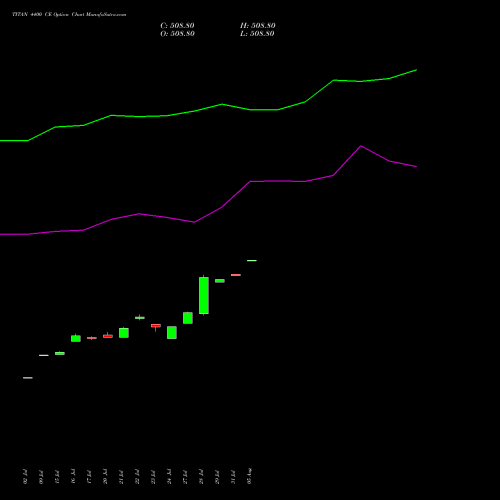Click the Aug date label on the axis

pos(249,476)
